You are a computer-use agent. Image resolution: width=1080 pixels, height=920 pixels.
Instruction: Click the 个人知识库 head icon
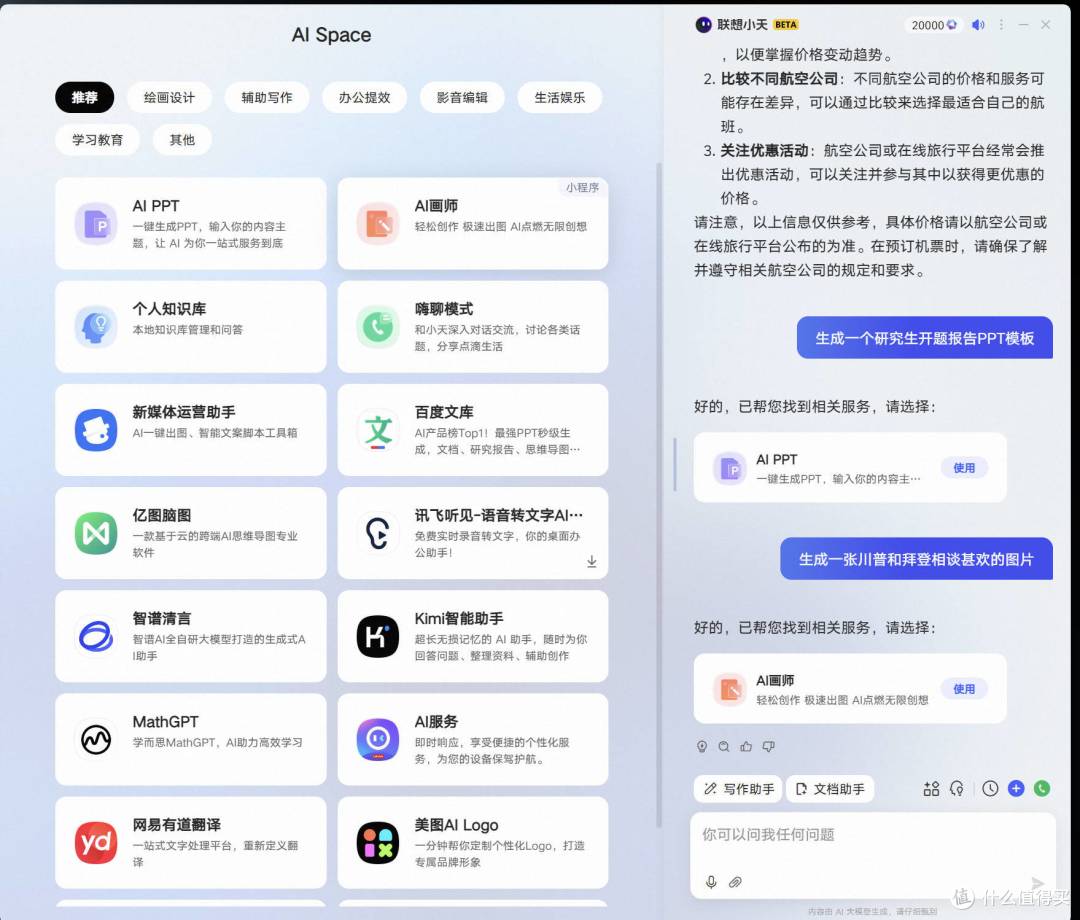click(x=96, y=326)
